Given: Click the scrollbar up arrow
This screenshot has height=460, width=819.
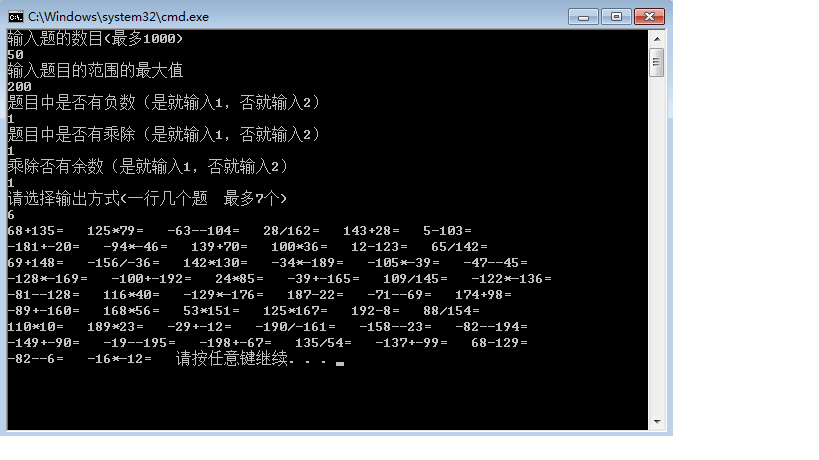Looking at the screenshot, I should pos(657,39).
